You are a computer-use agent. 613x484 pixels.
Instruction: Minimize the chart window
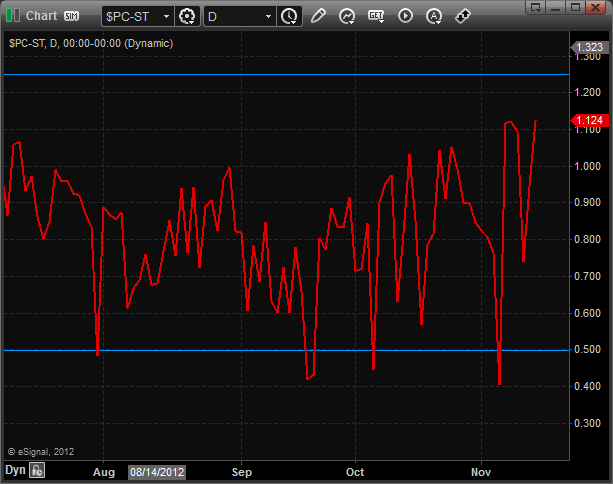pos(556,7)
